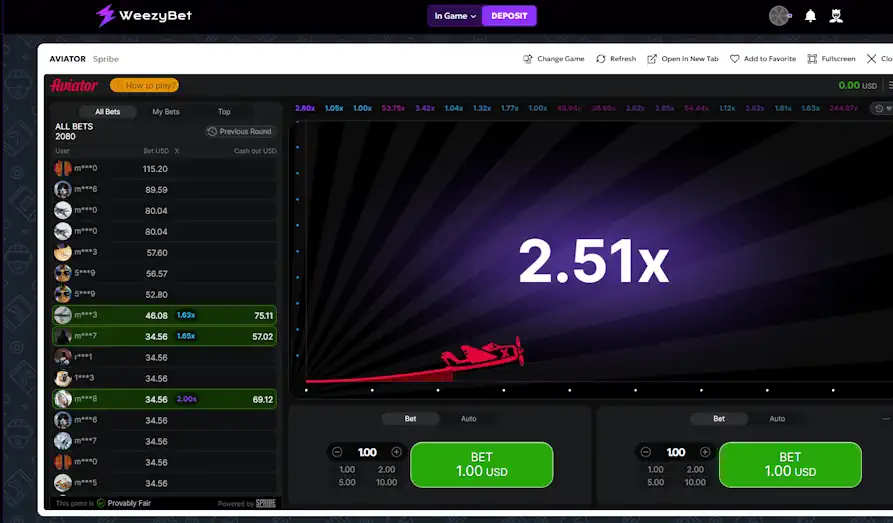Increase right bet amount with plus
Image resolution: width=893 pixels, height=523 pixels.
[704, 452]
